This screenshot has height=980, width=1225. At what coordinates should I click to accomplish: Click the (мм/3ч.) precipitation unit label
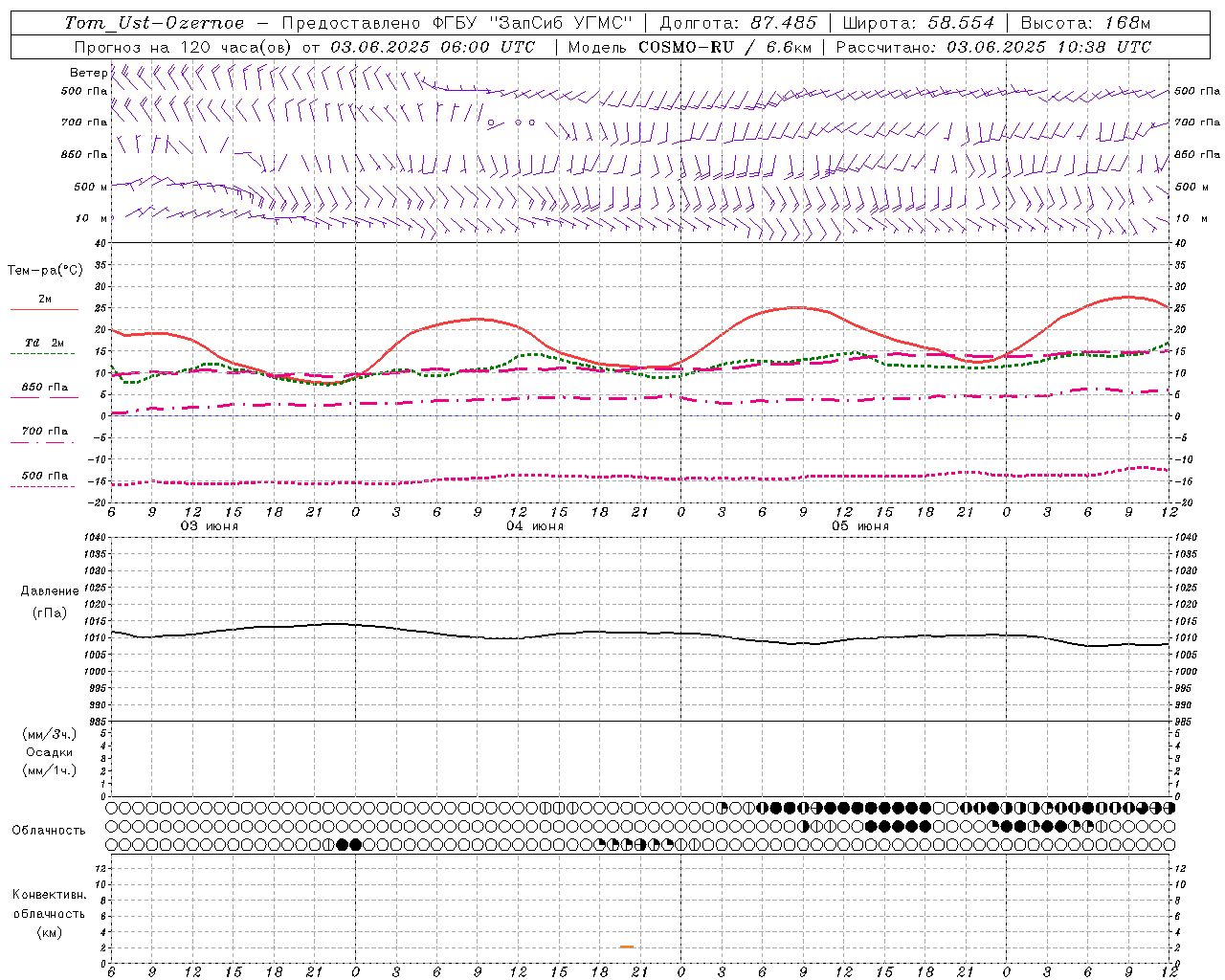pyautogui.click(x=50, y=734)
